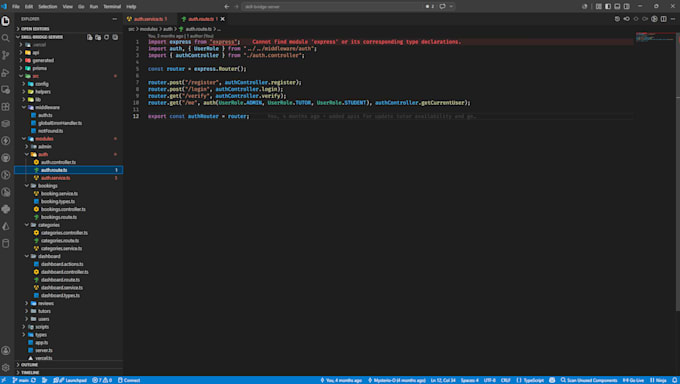Viewport: 680px width, 384px height.
Task: Expand the TIMELINE section
Action: tap(69, 373)
